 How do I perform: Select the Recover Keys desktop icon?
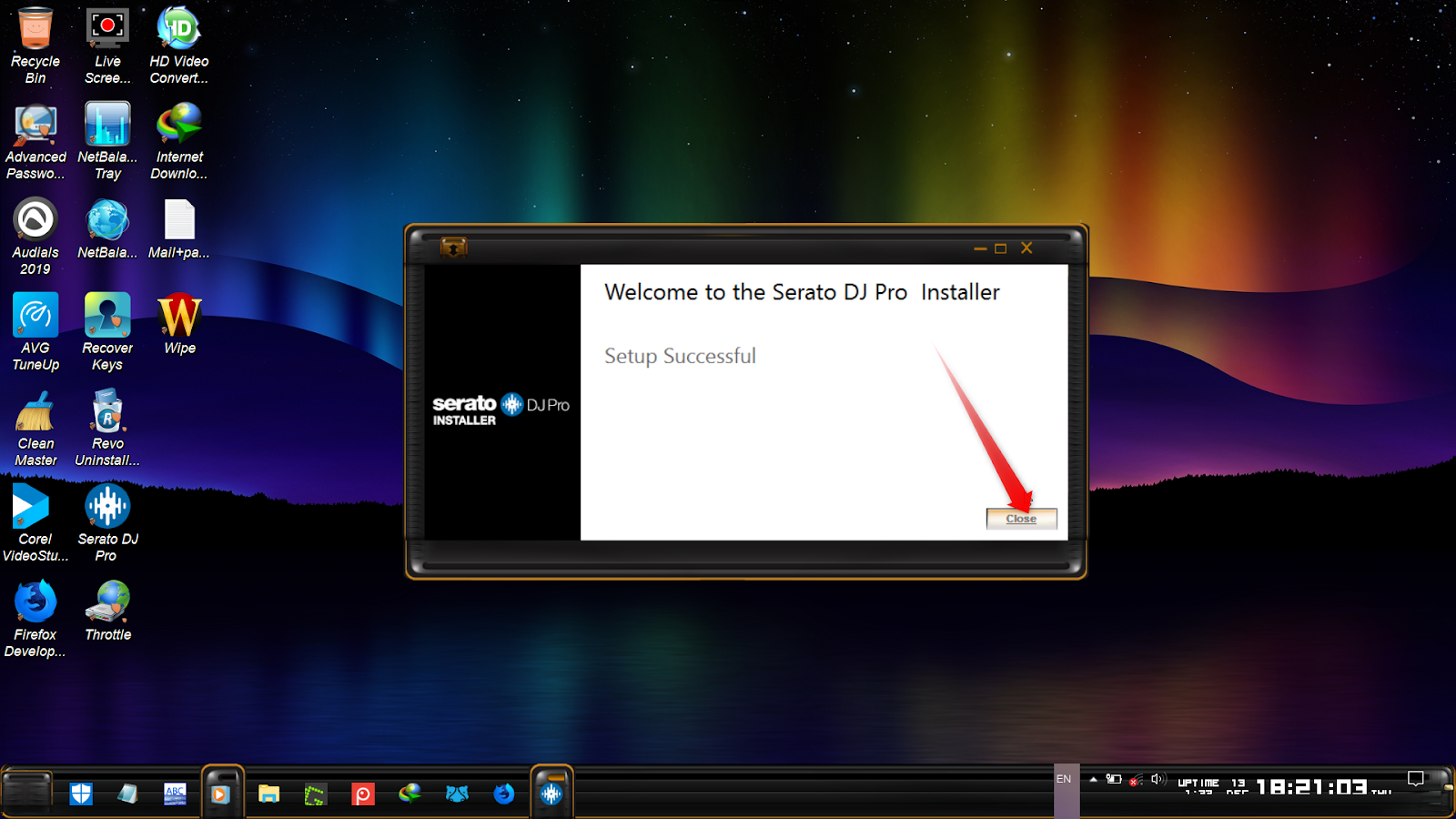pos(107,332)
